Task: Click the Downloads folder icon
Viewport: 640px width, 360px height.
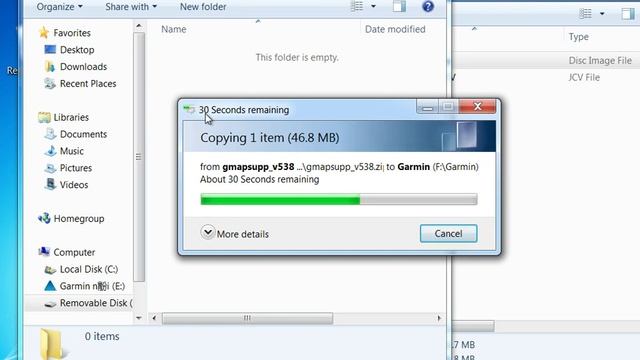Action: point(50,67)
